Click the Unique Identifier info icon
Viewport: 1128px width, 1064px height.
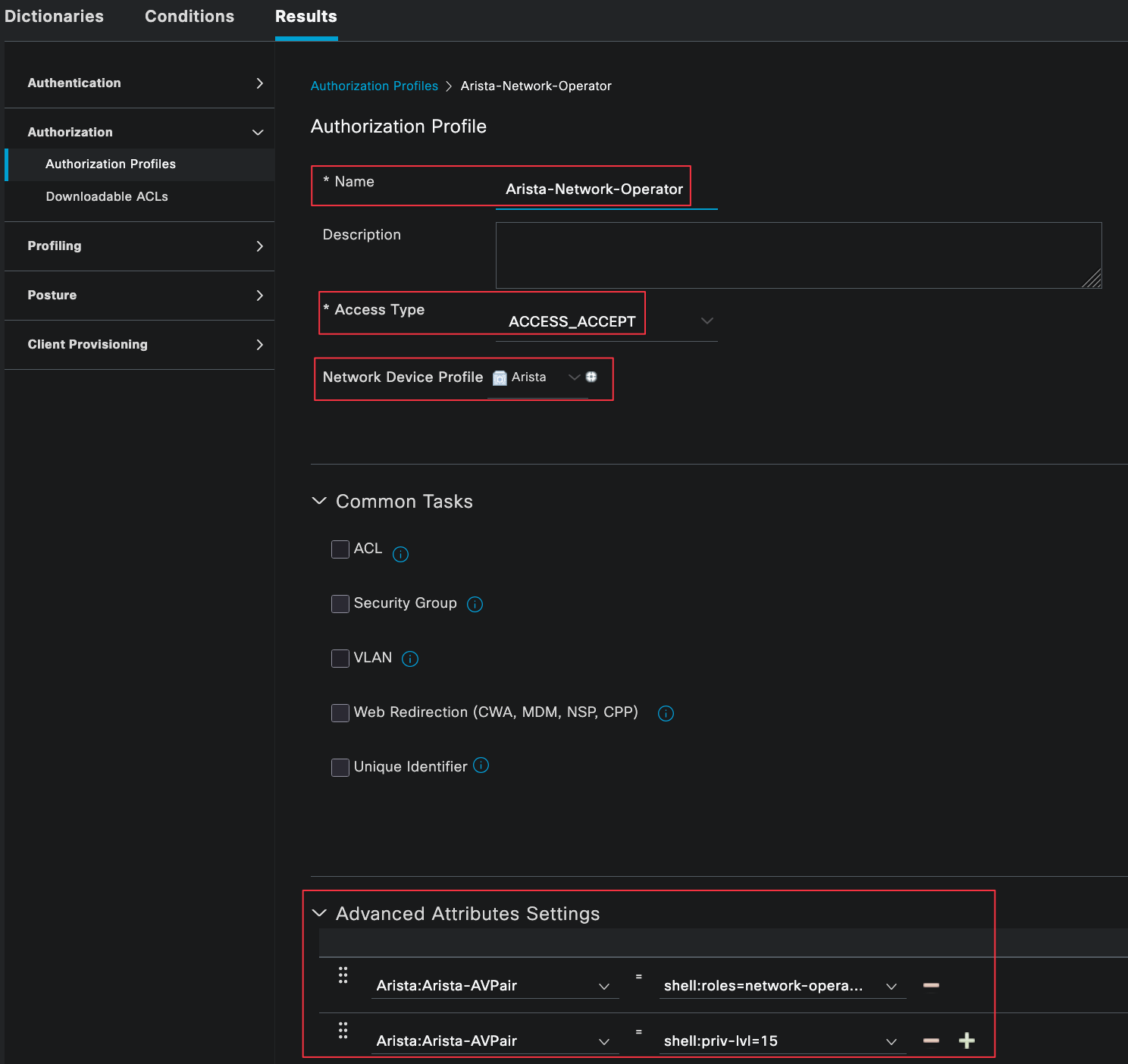[x=481, y=765]
